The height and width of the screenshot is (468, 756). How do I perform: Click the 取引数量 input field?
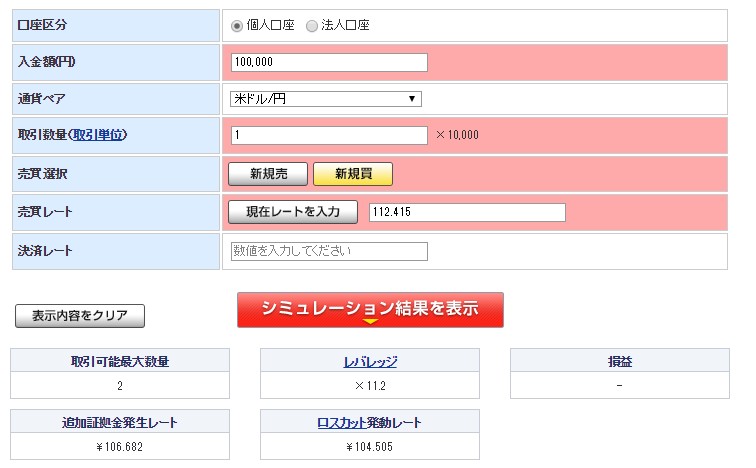pyautogui.click(x=328, y=135)
